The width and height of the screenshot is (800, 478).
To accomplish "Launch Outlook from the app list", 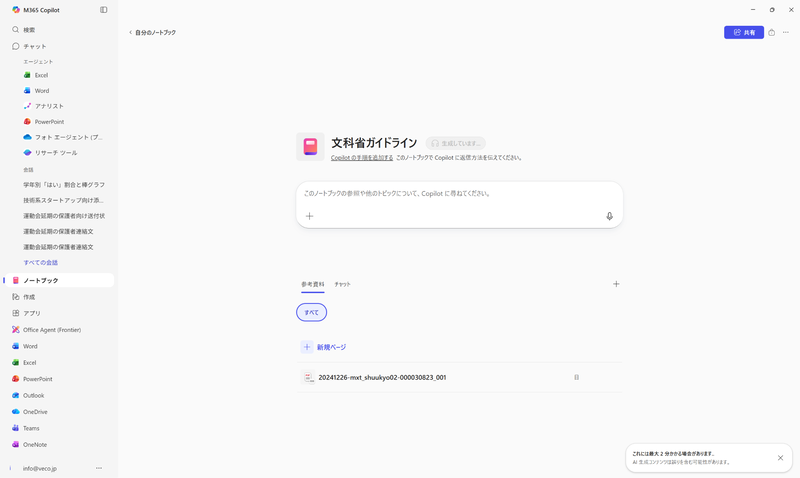I will (59, 395).
